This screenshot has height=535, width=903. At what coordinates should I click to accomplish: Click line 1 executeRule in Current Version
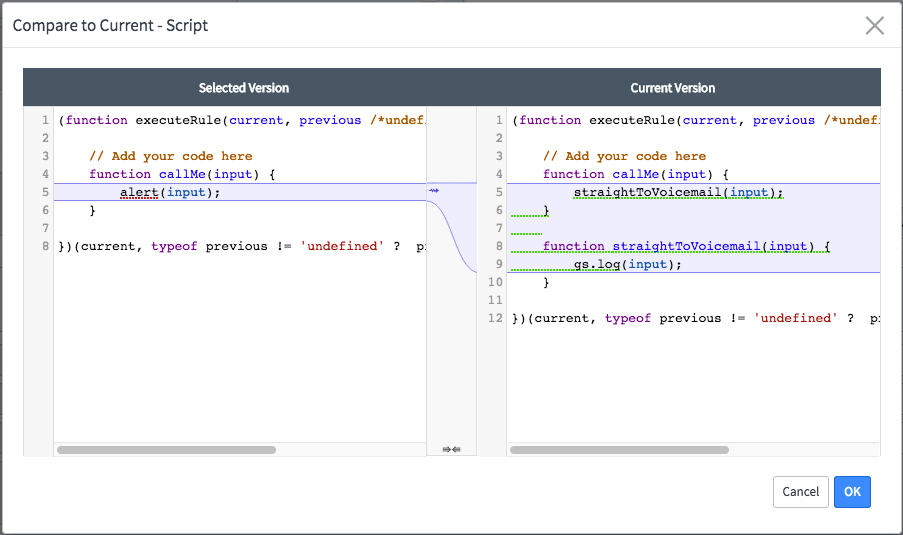(x=696, y=120)
